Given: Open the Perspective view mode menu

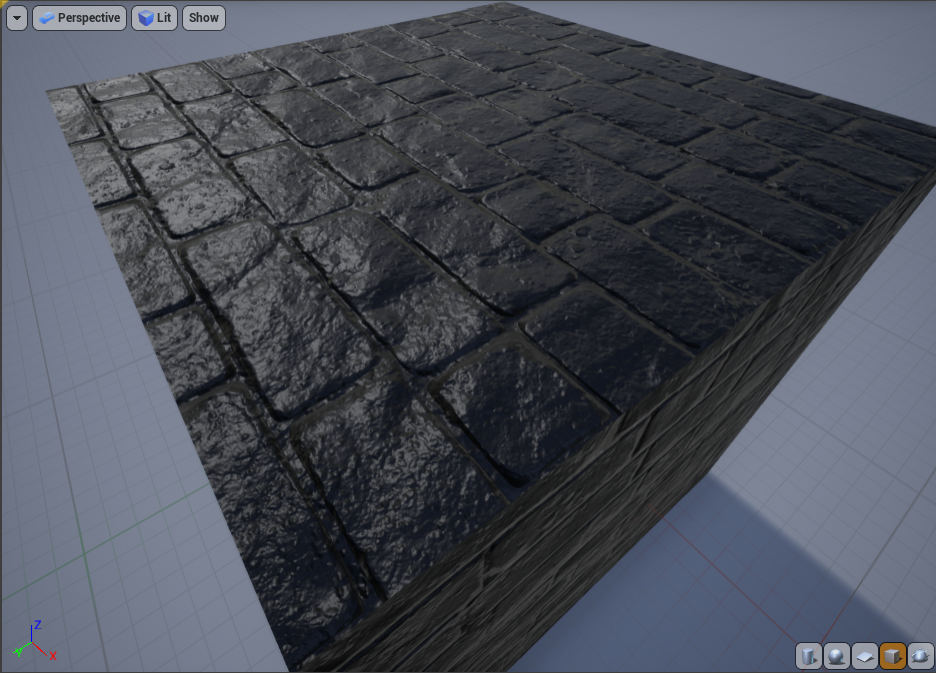Looking at the screenshot, I should (x=79, y=18).
